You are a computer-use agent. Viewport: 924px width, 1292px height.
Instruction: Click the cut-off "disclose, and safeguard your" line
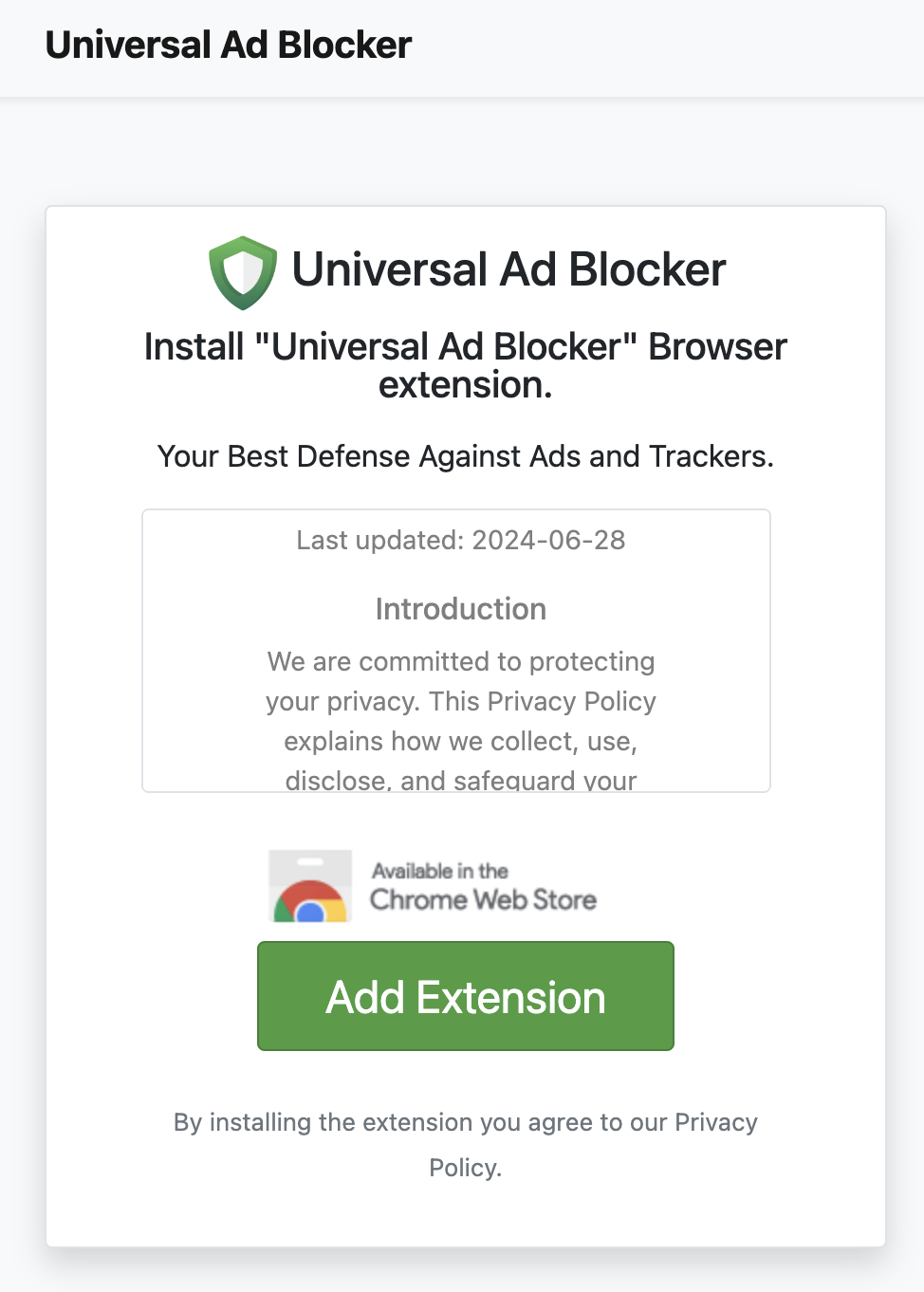[x=461, y=781]
